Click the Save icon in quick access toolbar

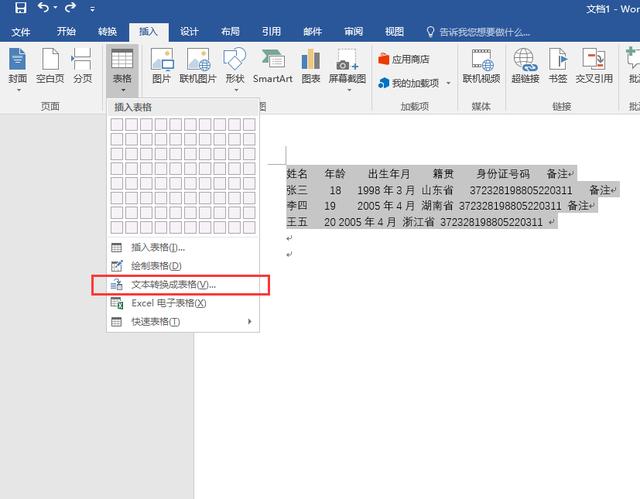coord(20,7)
